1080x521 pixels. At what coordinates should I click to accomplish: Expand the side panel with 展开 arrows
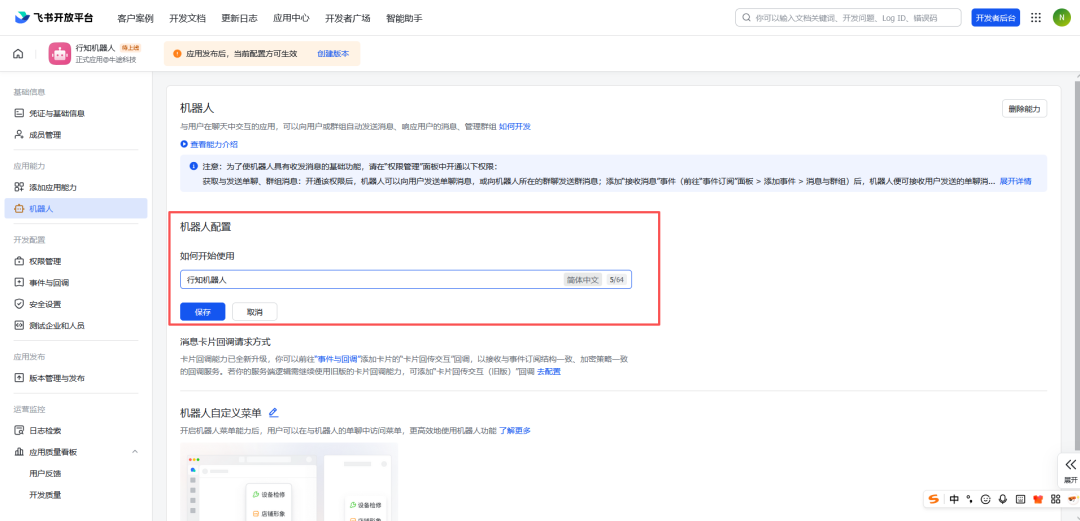coord(1070,471)
